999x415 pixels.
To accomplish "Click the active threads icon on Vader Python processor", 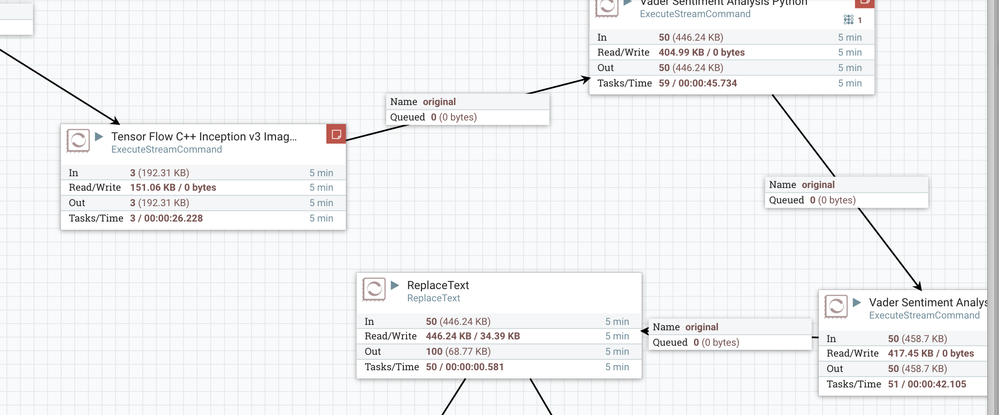I will tap(848, 20).
